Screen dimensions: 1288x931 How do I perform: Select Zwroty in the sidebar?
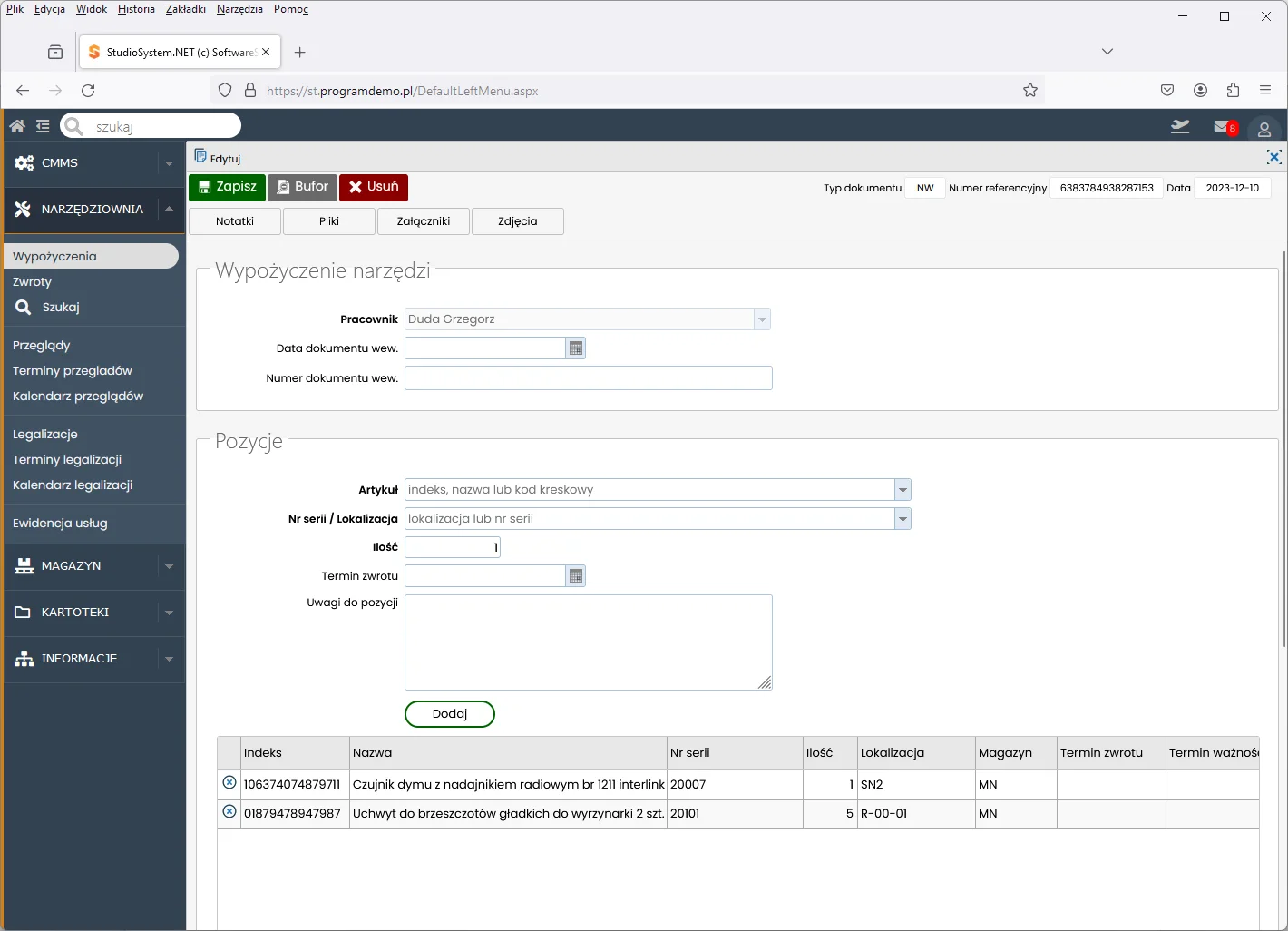[33, 282]
